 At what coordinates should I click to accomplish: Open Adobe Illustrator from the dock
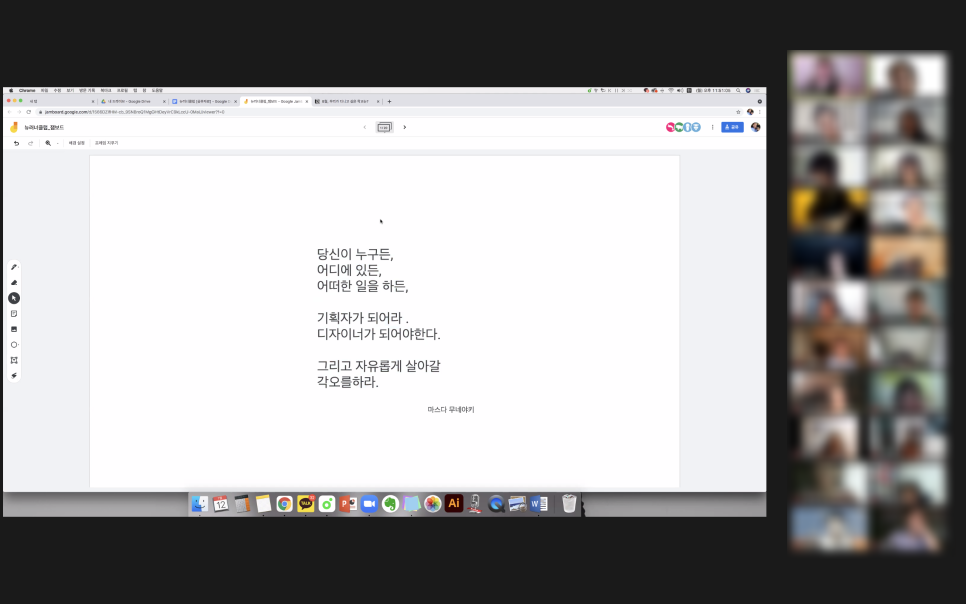coord(454,504)
